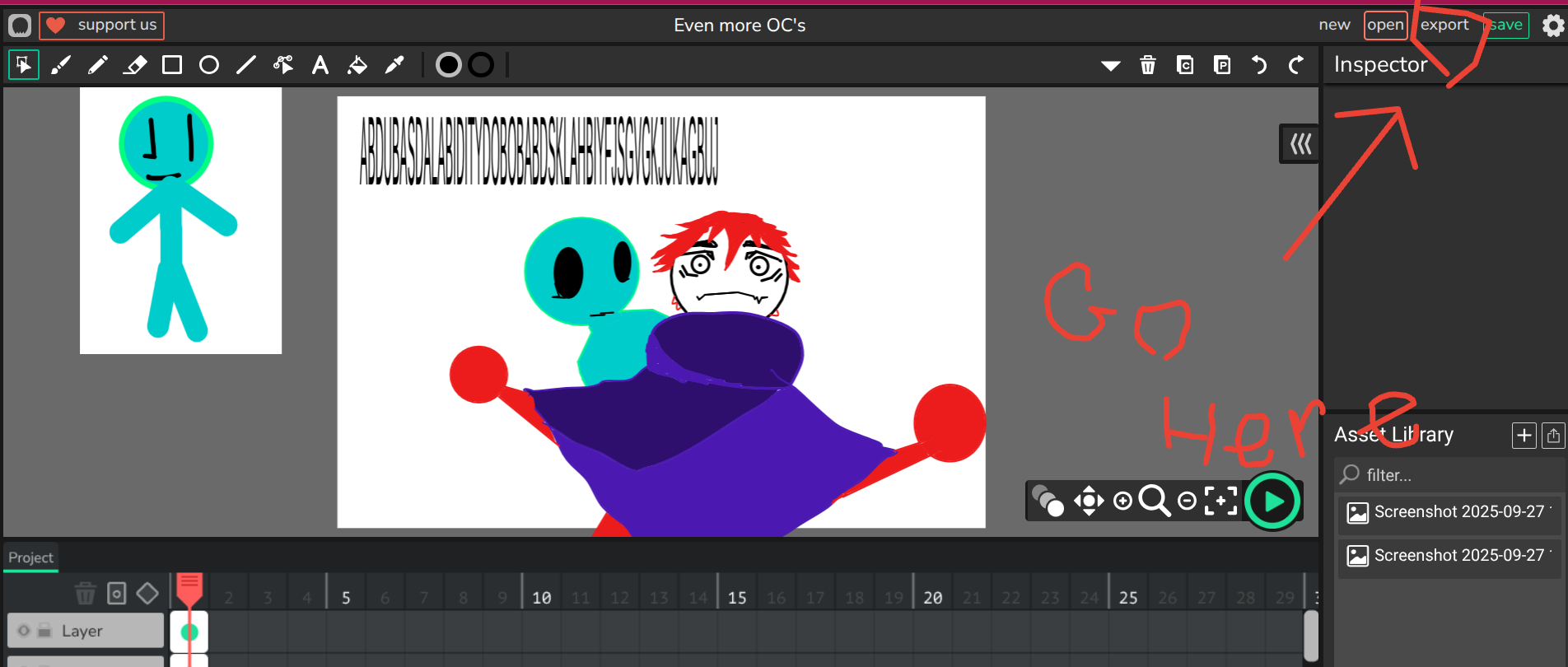Open the fill color swatch
Screen dimensions: 1568x667
point(449,65)
